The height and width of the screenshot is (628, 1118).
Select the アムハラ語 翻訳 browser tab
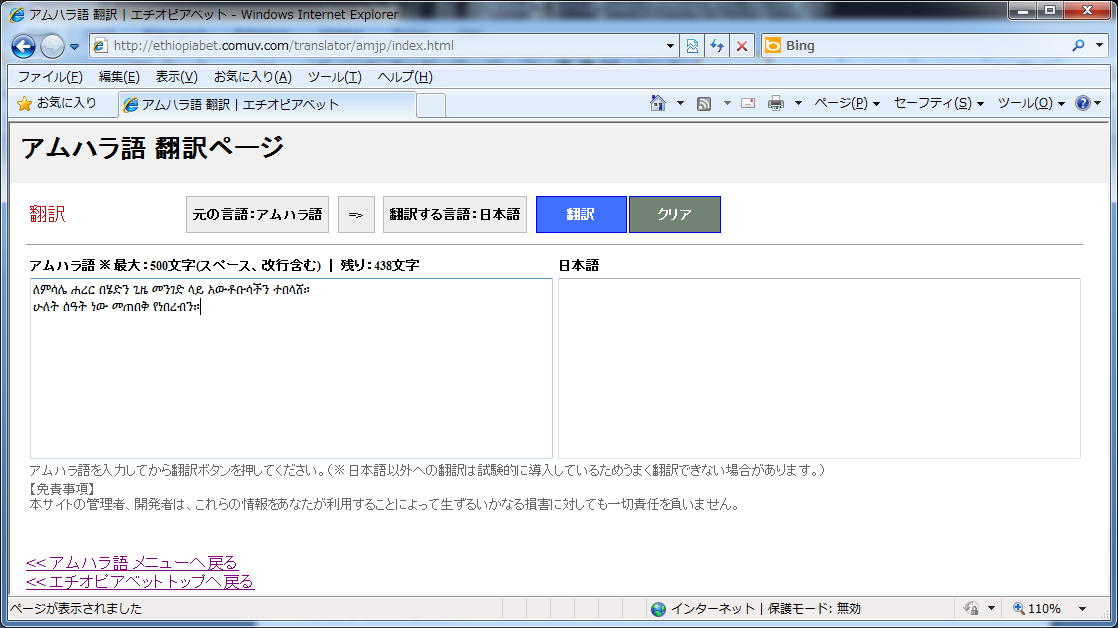(267, 105)
